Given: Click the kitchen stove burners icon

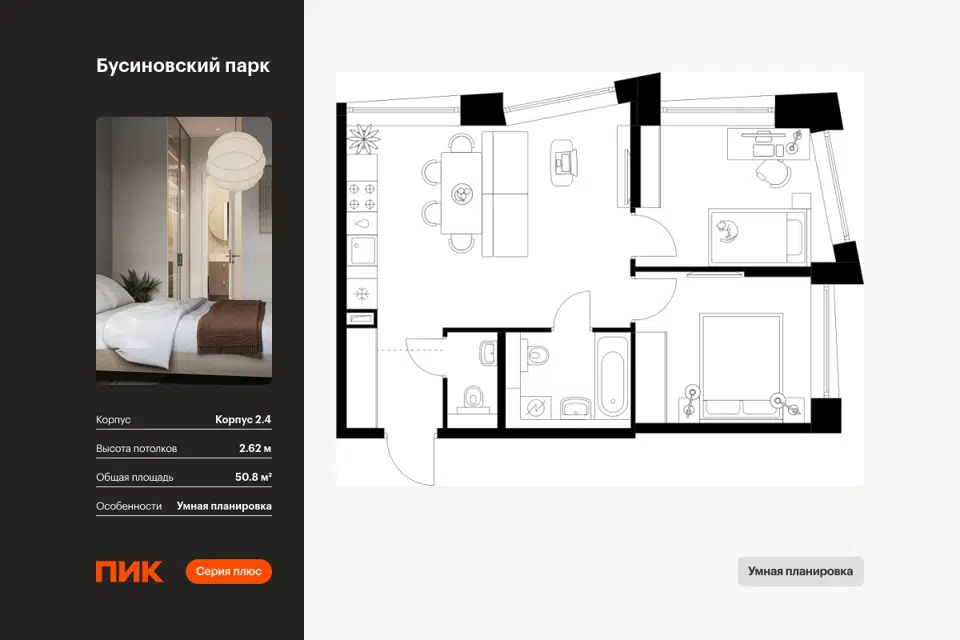Looking at the screenshot, I should pos(362,197).
